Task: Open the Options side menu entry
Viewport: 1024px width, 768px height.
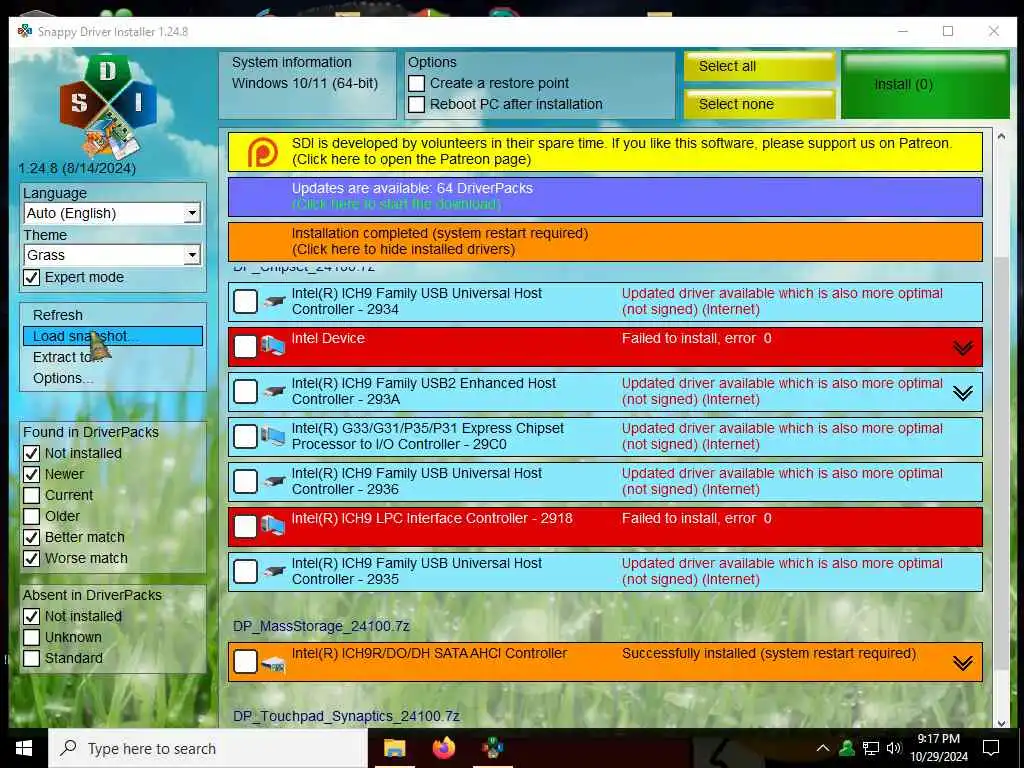Action: [x=113, y=378]
